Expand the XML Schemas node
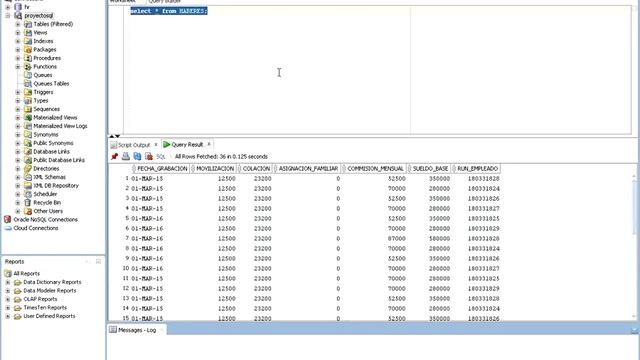This screenshot has height=360, width=640. point(18,177)
